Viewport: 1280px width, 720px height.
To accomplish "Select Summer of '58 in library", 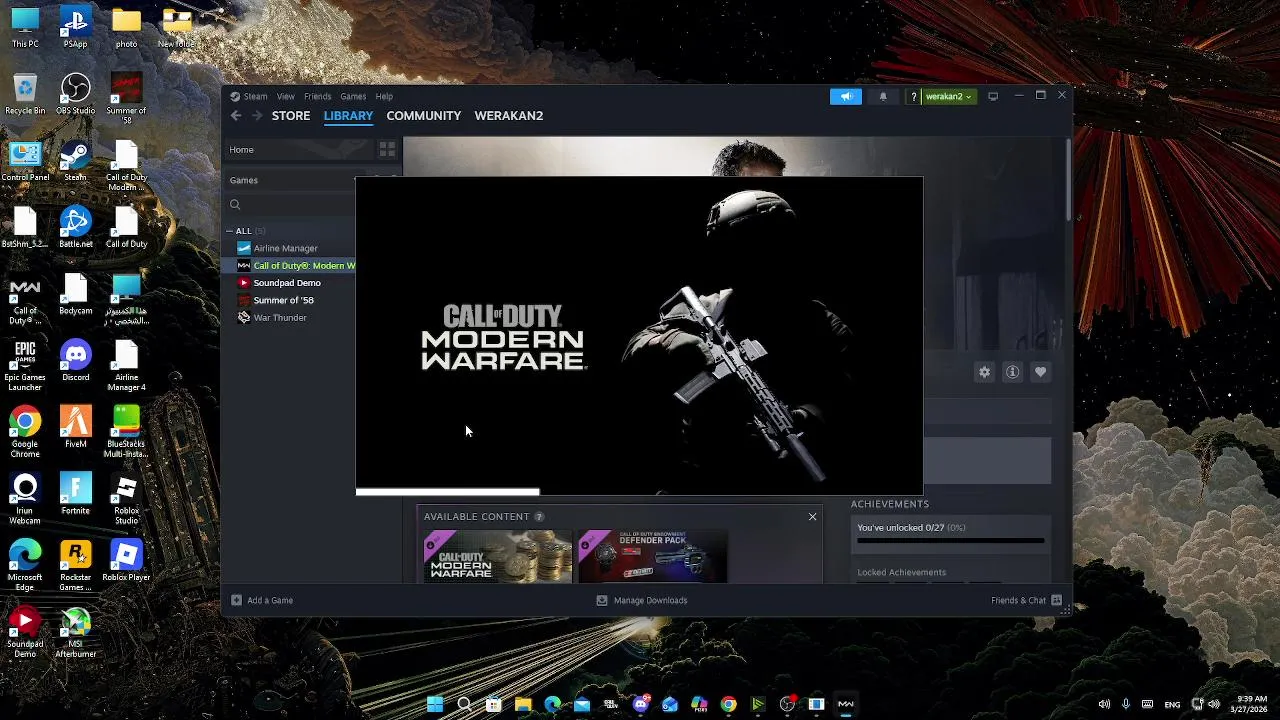I will pyautogui.click(x=284, y=300).
